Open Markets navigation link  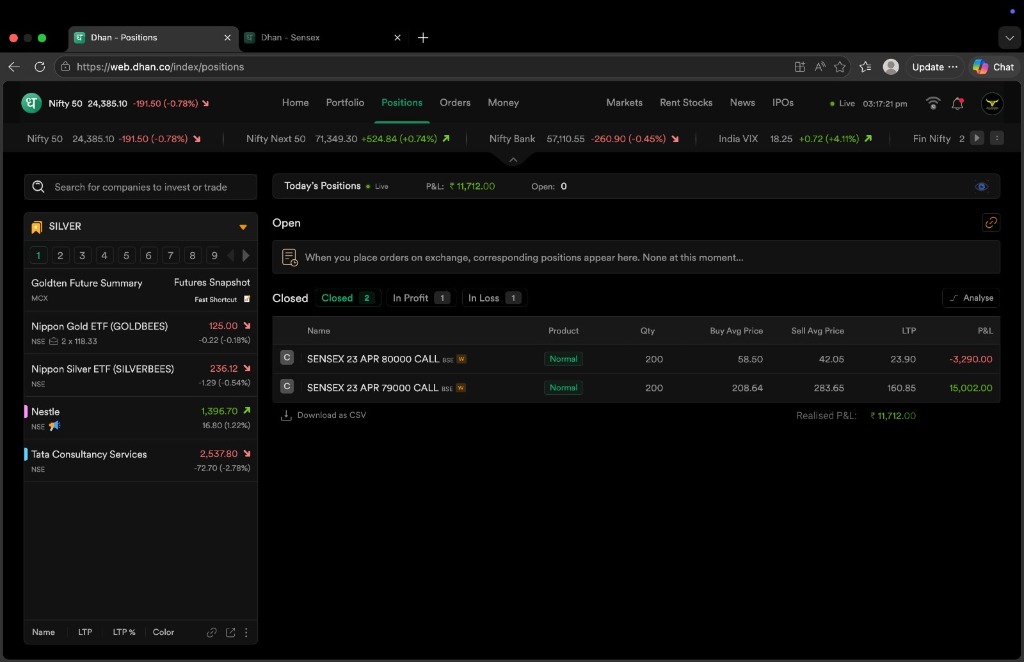point(624,102)
